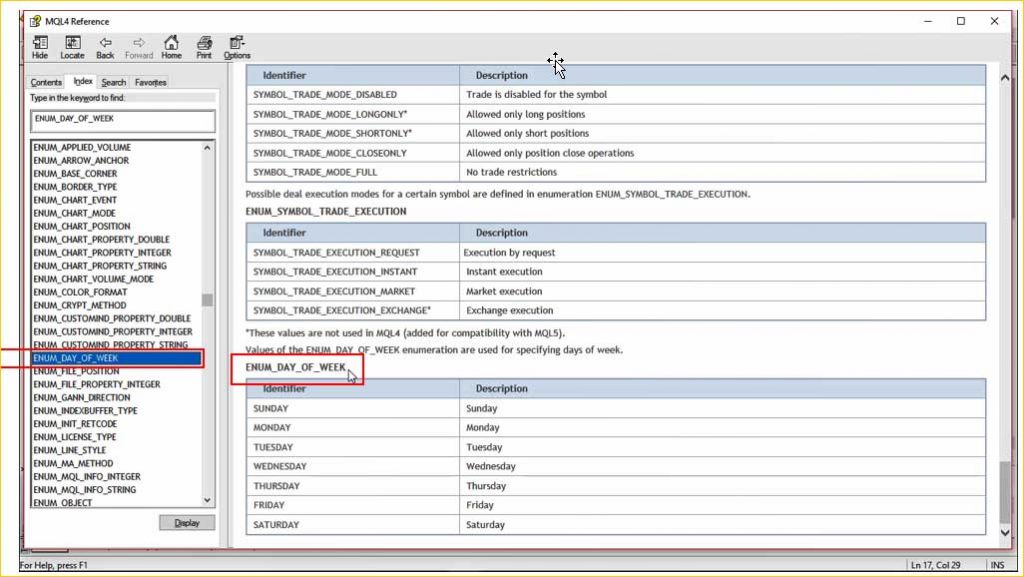Screen dimensions: 1024x577
Task: Select ENUM_APPLIED_VOLUME in index list
Action: [x=82, y=148]
